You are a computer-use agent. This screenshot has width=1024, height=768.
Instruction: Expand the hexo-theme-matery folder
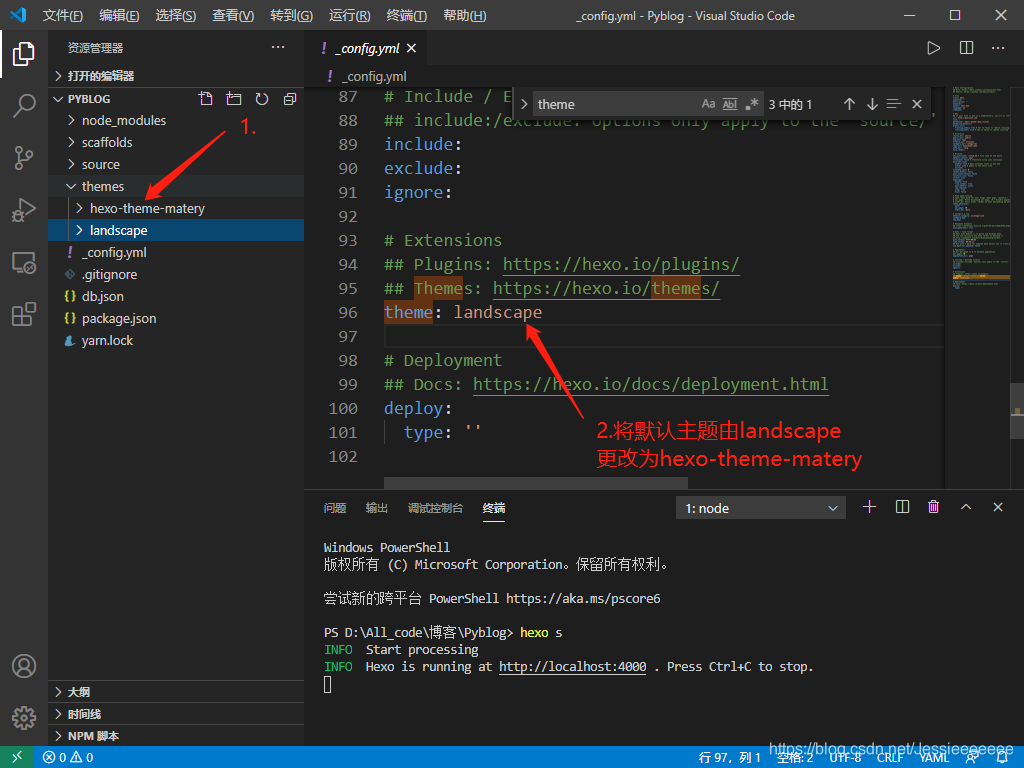click(176, 208)
